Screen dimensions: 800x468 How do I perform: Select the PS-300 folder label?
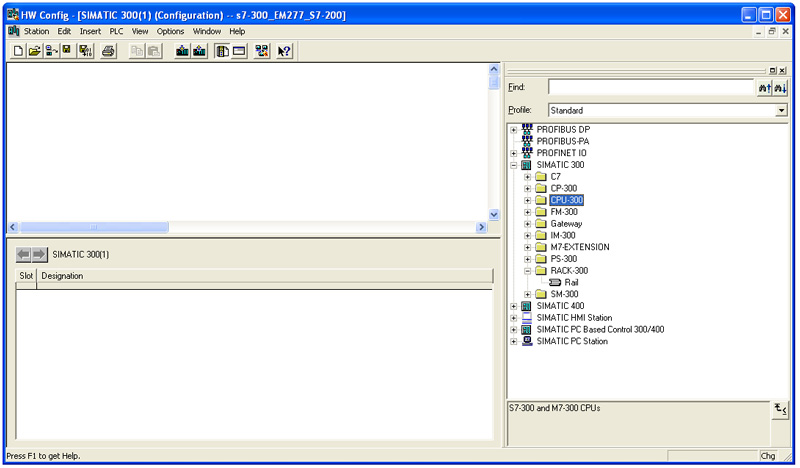pyautogui.click(x=564, y=259)
